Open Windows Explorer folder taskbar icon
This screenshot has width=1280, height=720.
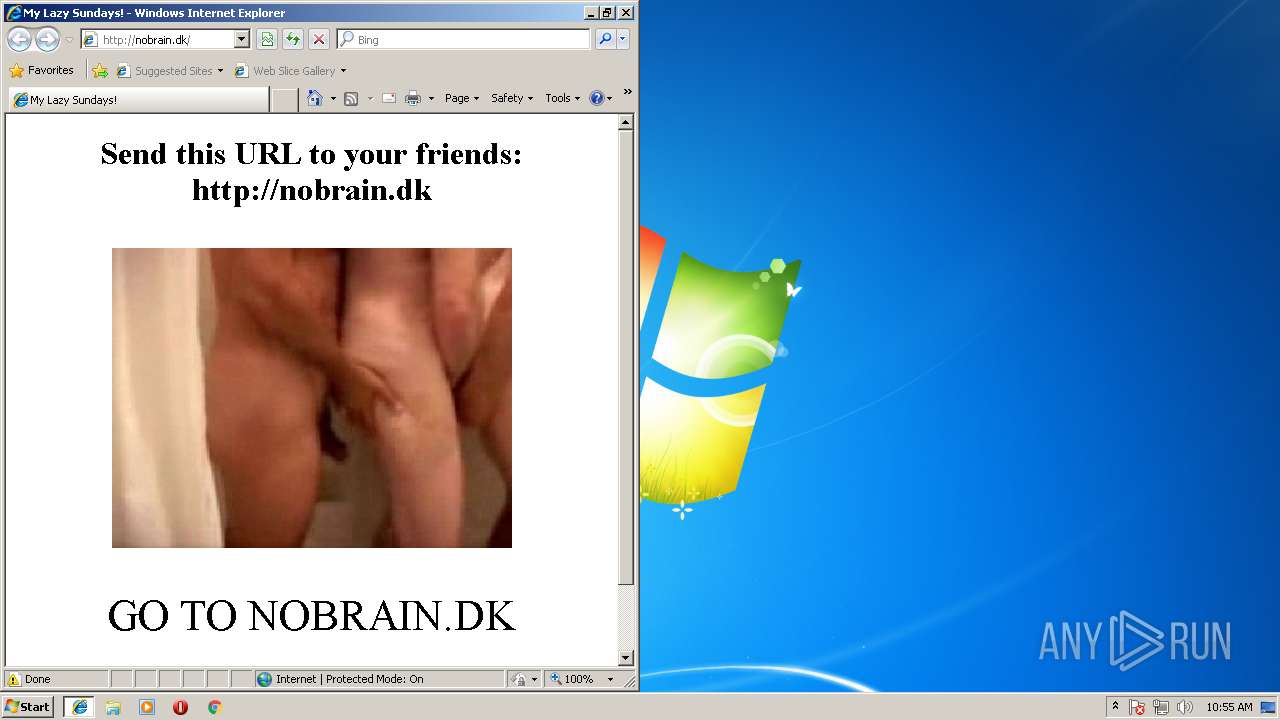(113, 707)
